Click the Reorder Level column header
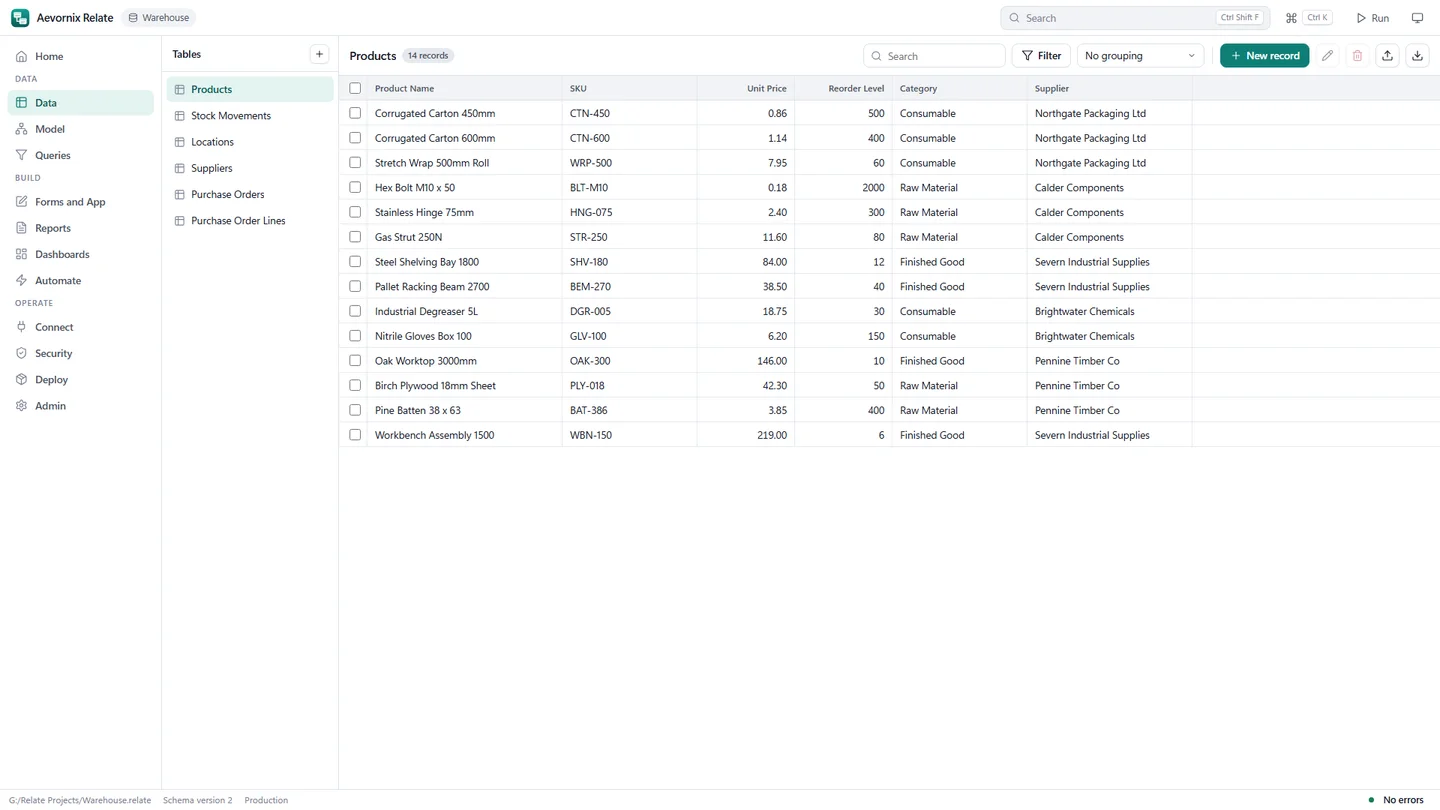Viewport: 1440px width, 810px height. click(x=843, y=88)
